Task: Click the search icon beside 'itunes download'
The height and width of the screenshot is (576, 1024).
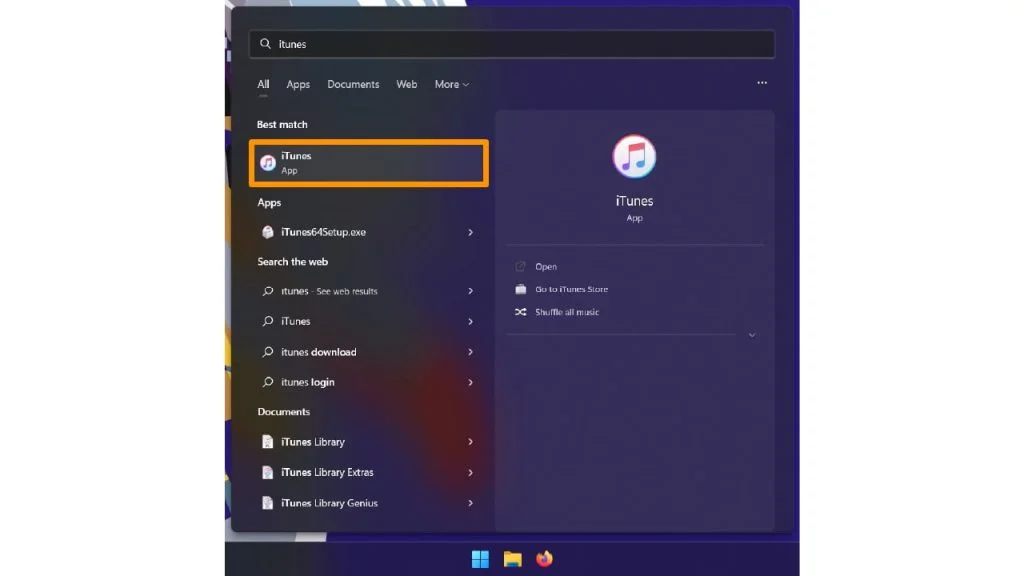Action: tap(268, 352)
